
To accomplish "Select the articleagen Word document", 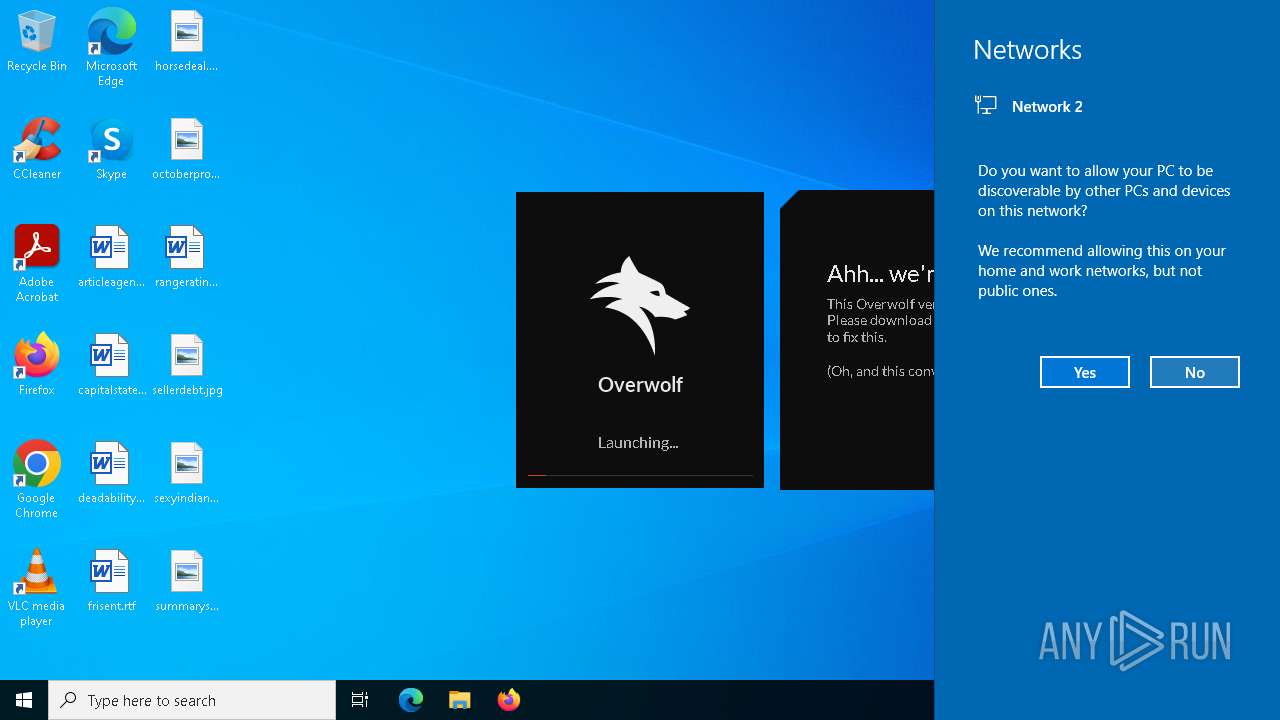I will 111,258.
